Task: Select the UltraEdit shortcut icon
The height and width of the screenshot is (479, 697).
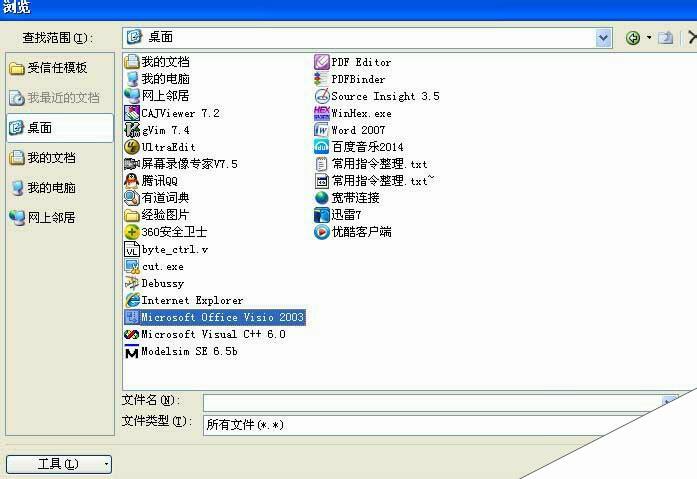Action: pyautogui.click(x=132, y=147)
